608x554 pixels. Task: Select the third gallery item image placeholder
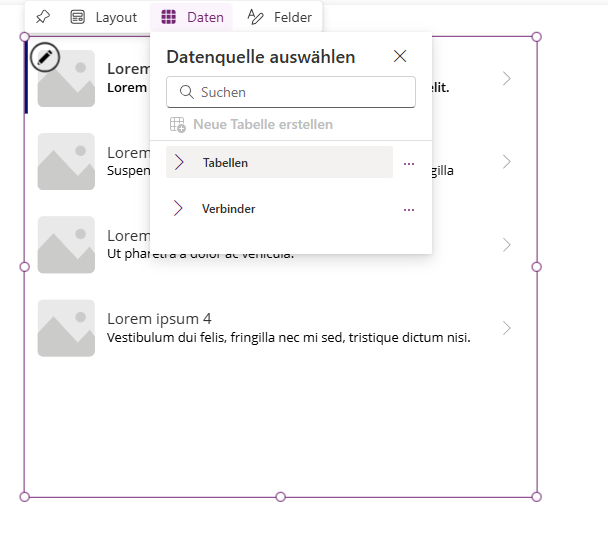click(66, 245)
